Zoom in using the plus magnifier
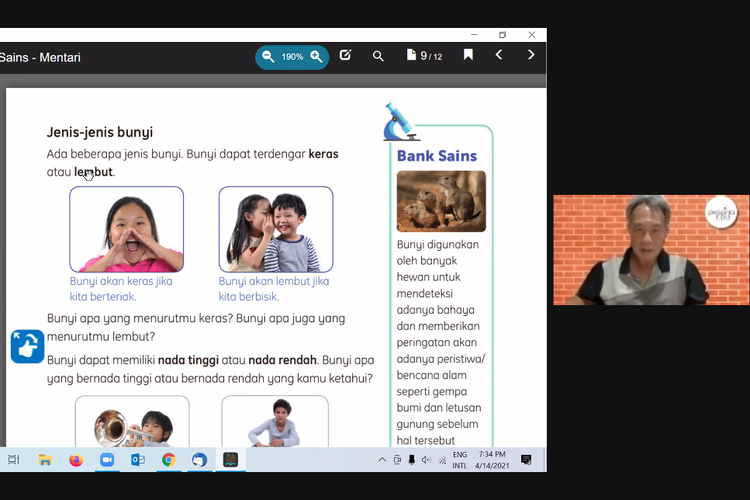Image resolution: width=750 pixels, height=500 pixels. click(316, 57)
